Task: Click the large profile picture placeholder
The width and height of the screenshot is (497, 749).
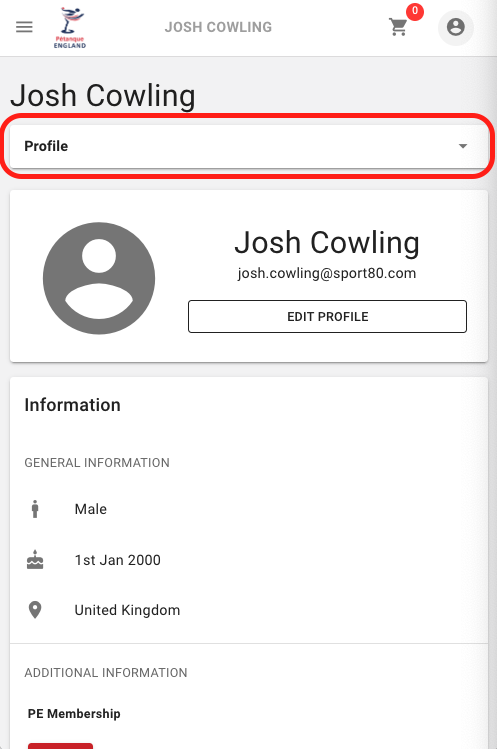Action: click(99, 278)
